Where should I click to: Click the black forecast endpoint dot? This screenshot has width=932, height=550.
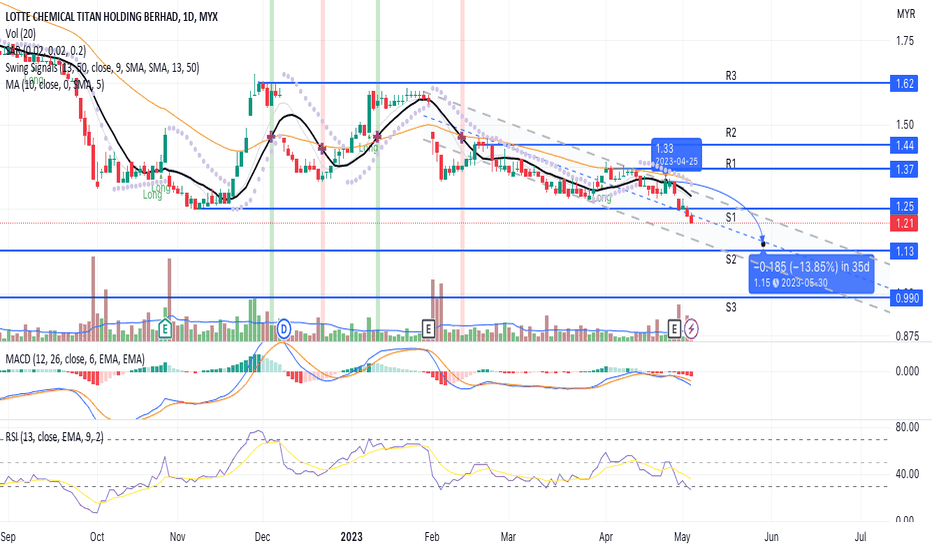[763, 244]
